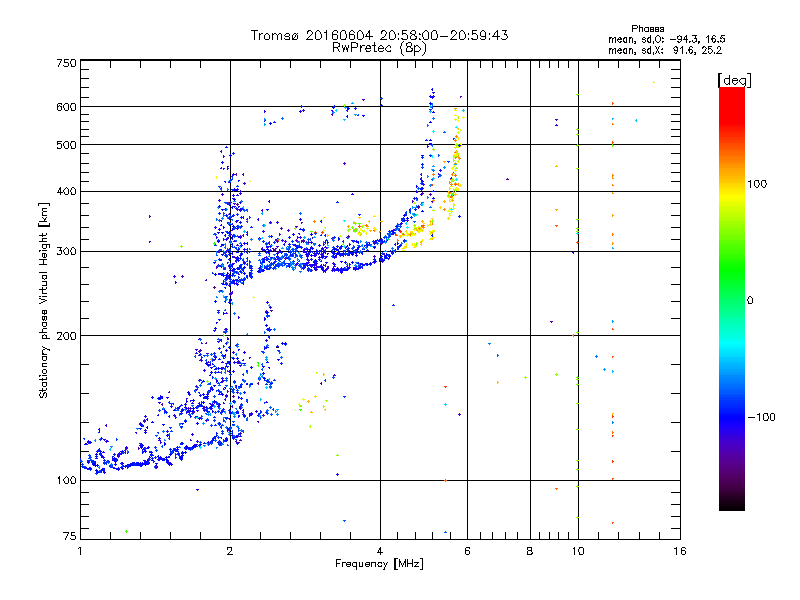Click the "Frequency [MHz]" axis title
The height and width of the screenshot is (600, 800).
pos(379,564)
